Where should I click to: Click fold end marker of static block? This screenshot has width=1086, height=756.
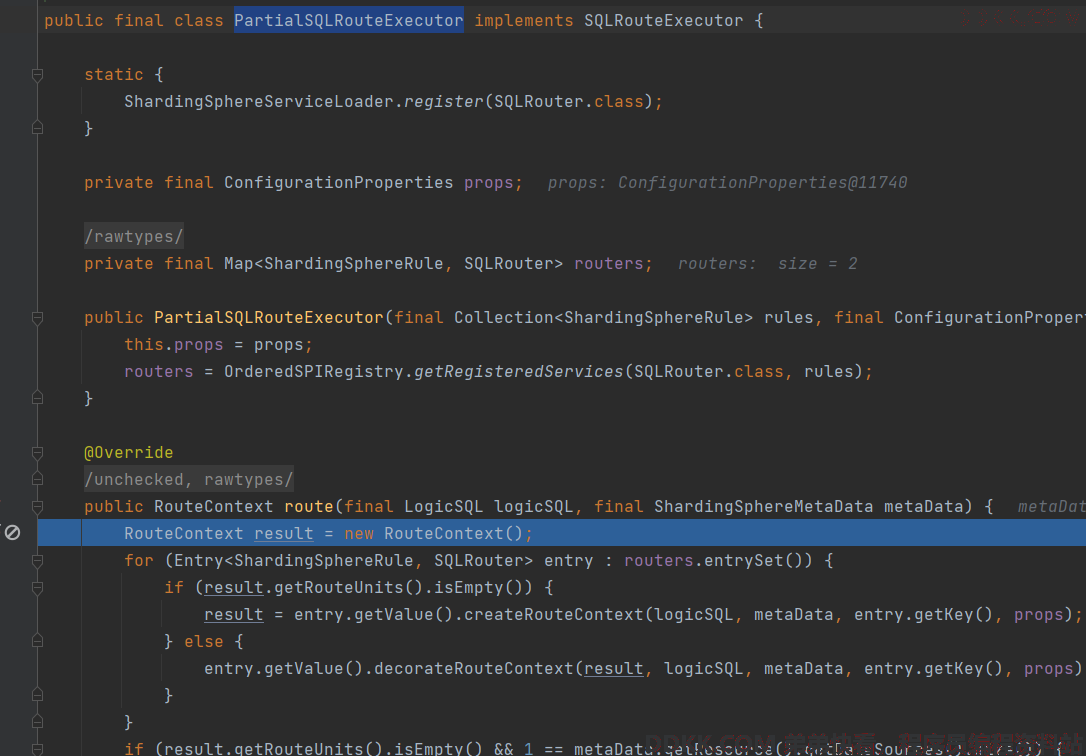click(37, 128)
